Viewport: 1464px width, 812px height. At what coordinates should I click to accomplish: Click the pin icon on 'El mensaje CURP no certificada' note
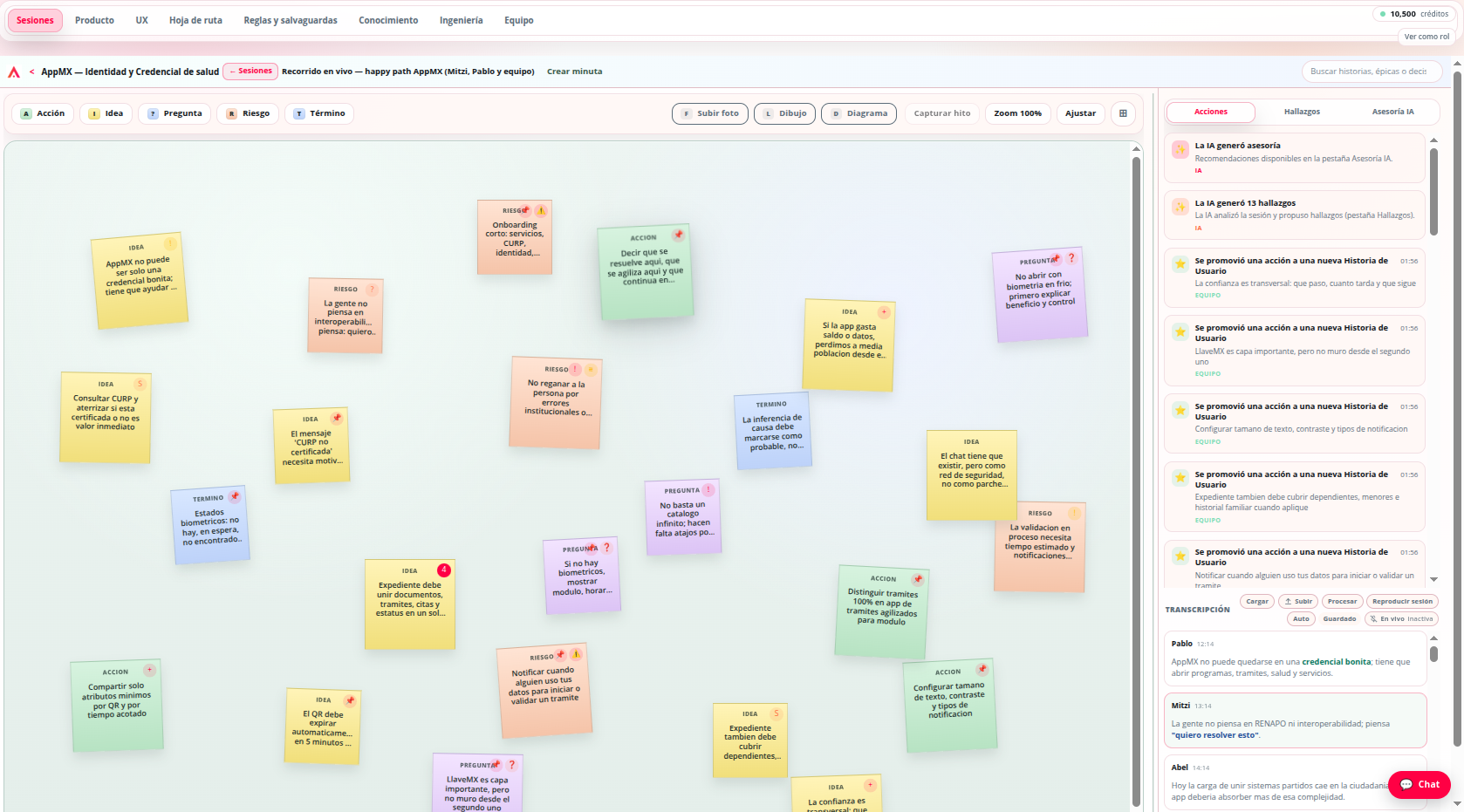point(337,418)
